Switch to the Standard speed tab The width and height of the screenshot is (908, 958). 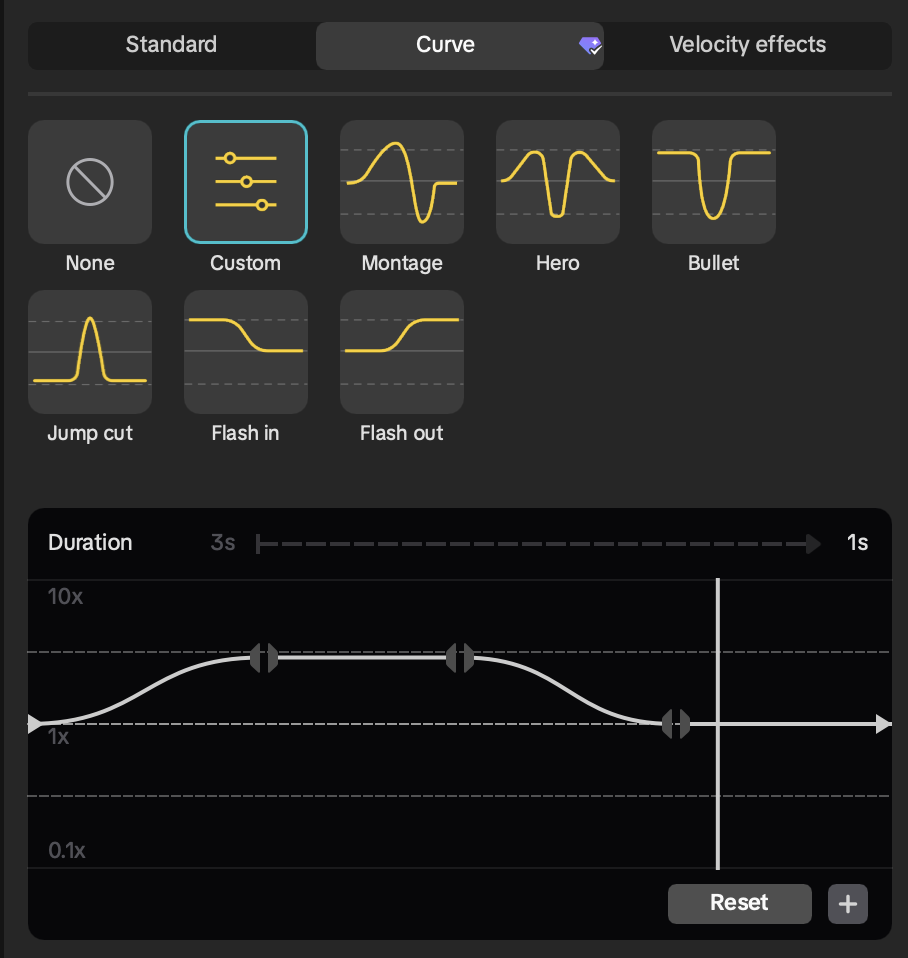[x=171, y=45]
